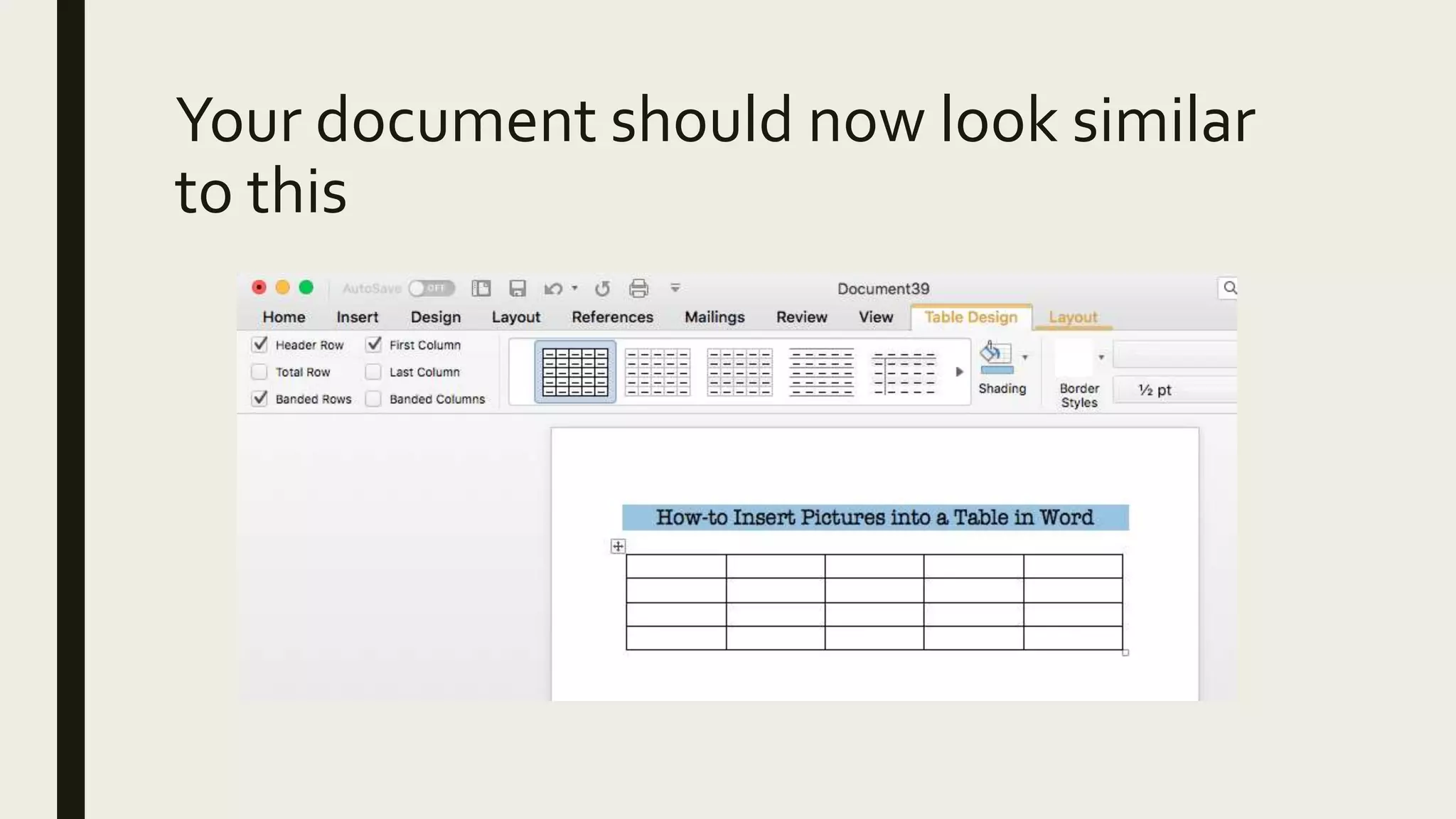This screenshot has width=1456, height=819.
Task: Minimize the window with the yellow button
Action: pyautogui.click(x=282, y=287)
